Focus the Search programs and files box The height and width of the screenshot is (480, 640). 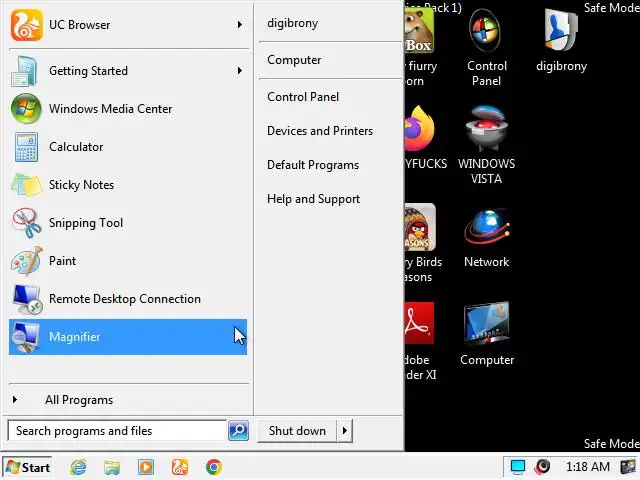(117, 431)
